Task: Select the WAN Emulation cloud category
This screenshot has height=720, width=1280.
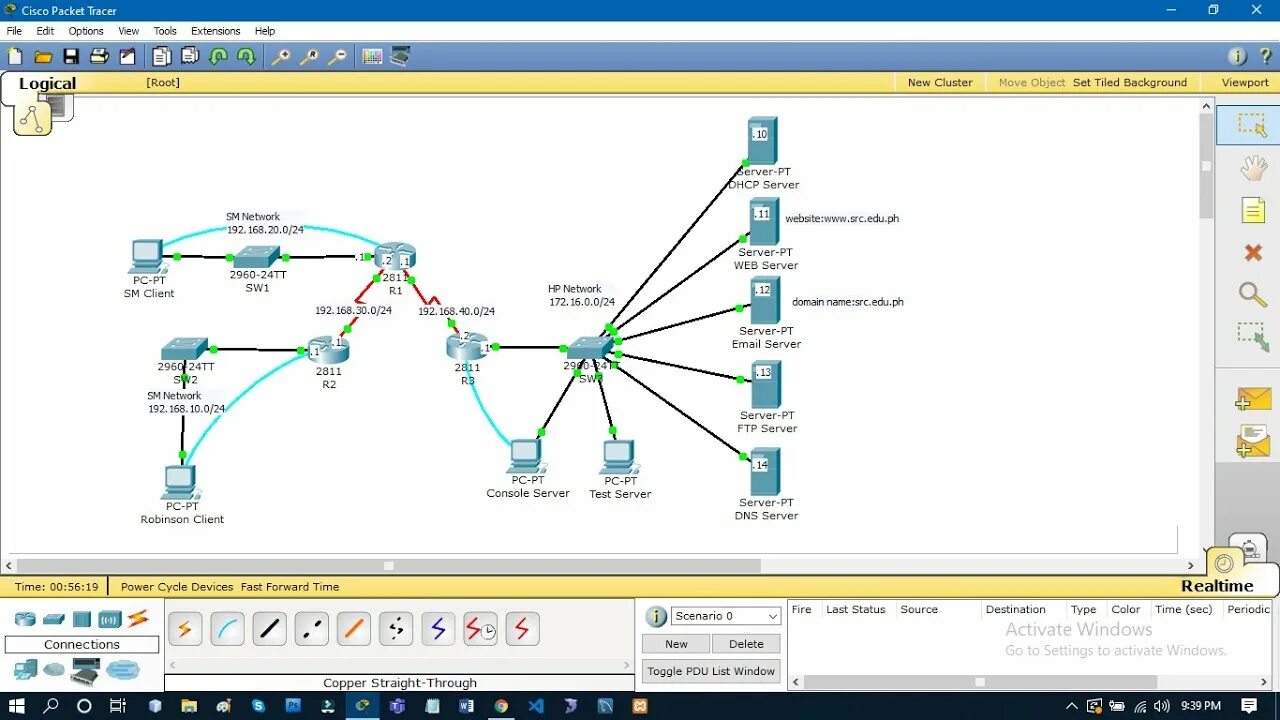Action: click(54, 669)
